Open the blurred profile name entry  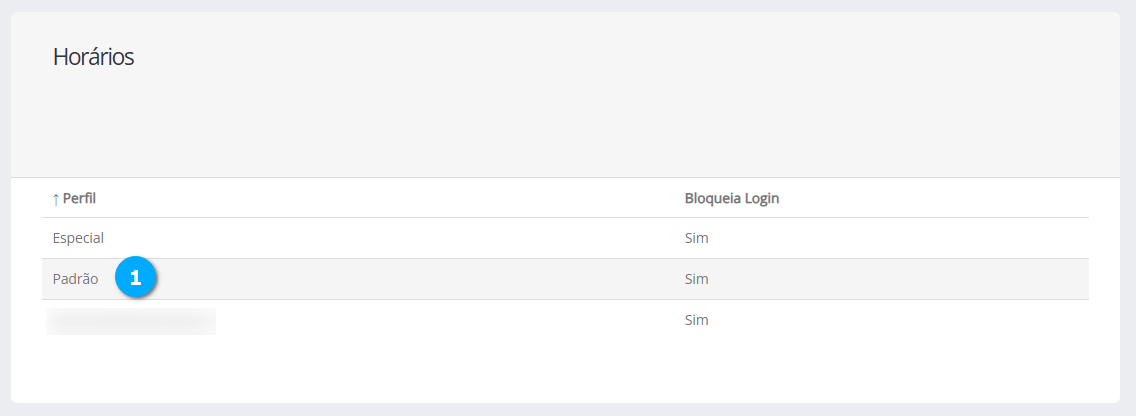pyautogui.click(x=131, y=321)
